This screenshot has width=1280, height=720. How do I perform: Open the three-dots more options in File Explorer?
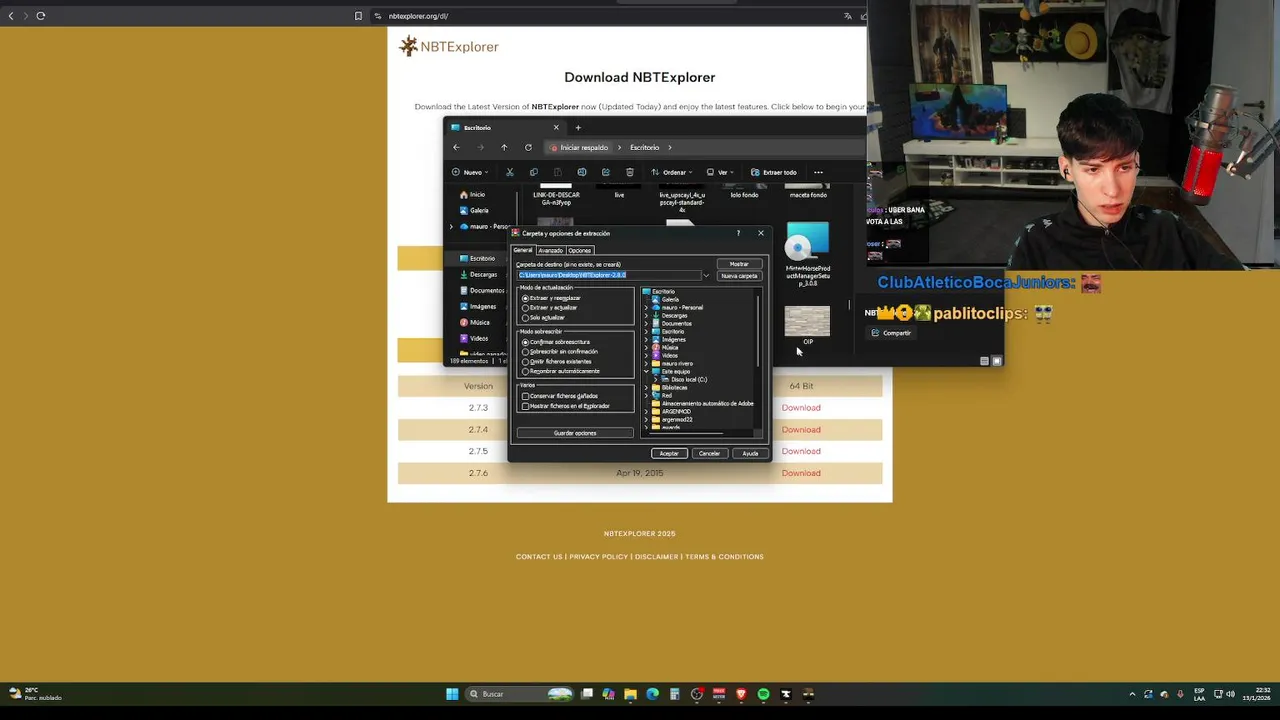(818, 172)
